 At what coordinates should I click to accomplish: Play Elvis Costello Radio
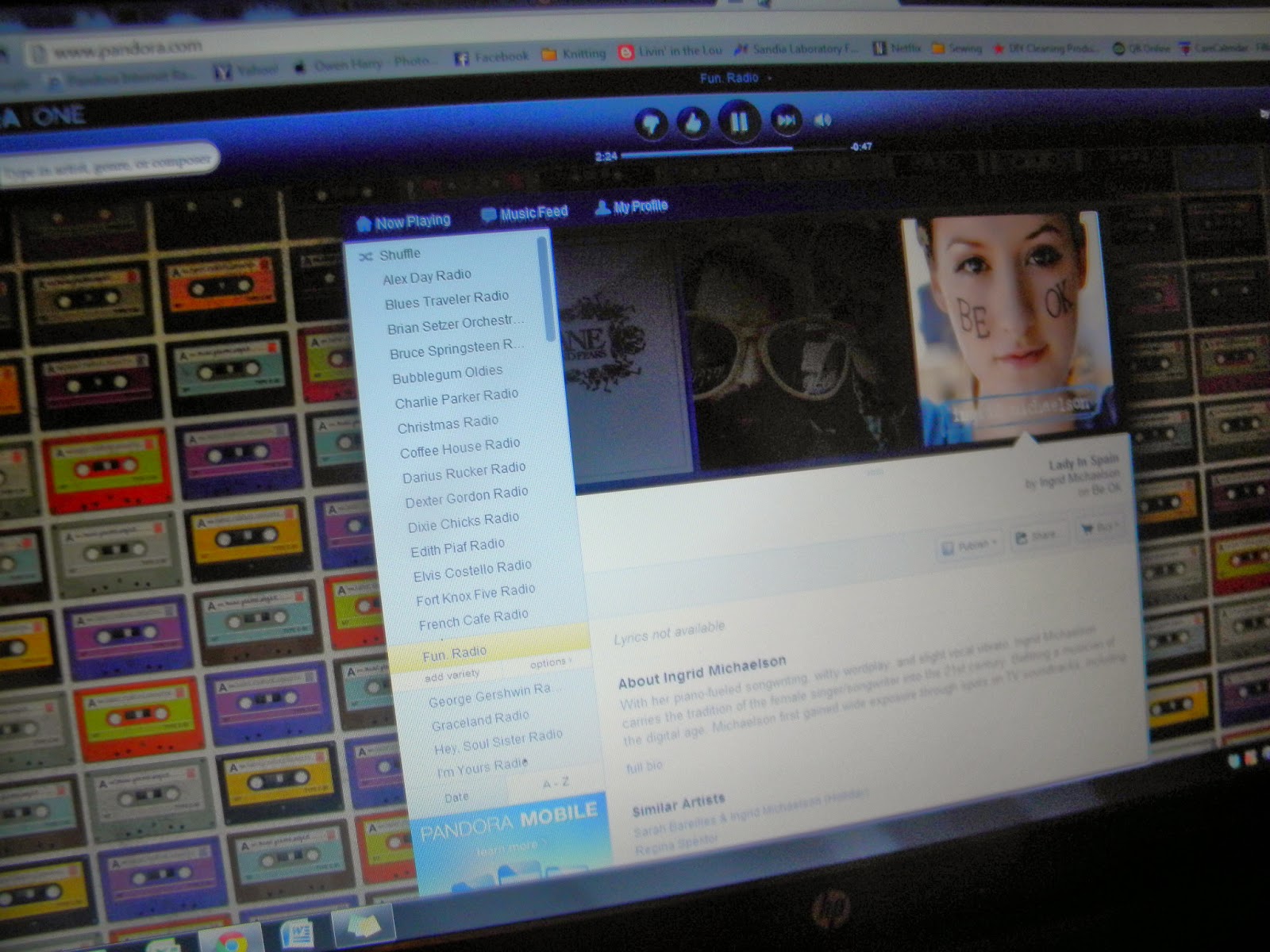tap(472, 570)
